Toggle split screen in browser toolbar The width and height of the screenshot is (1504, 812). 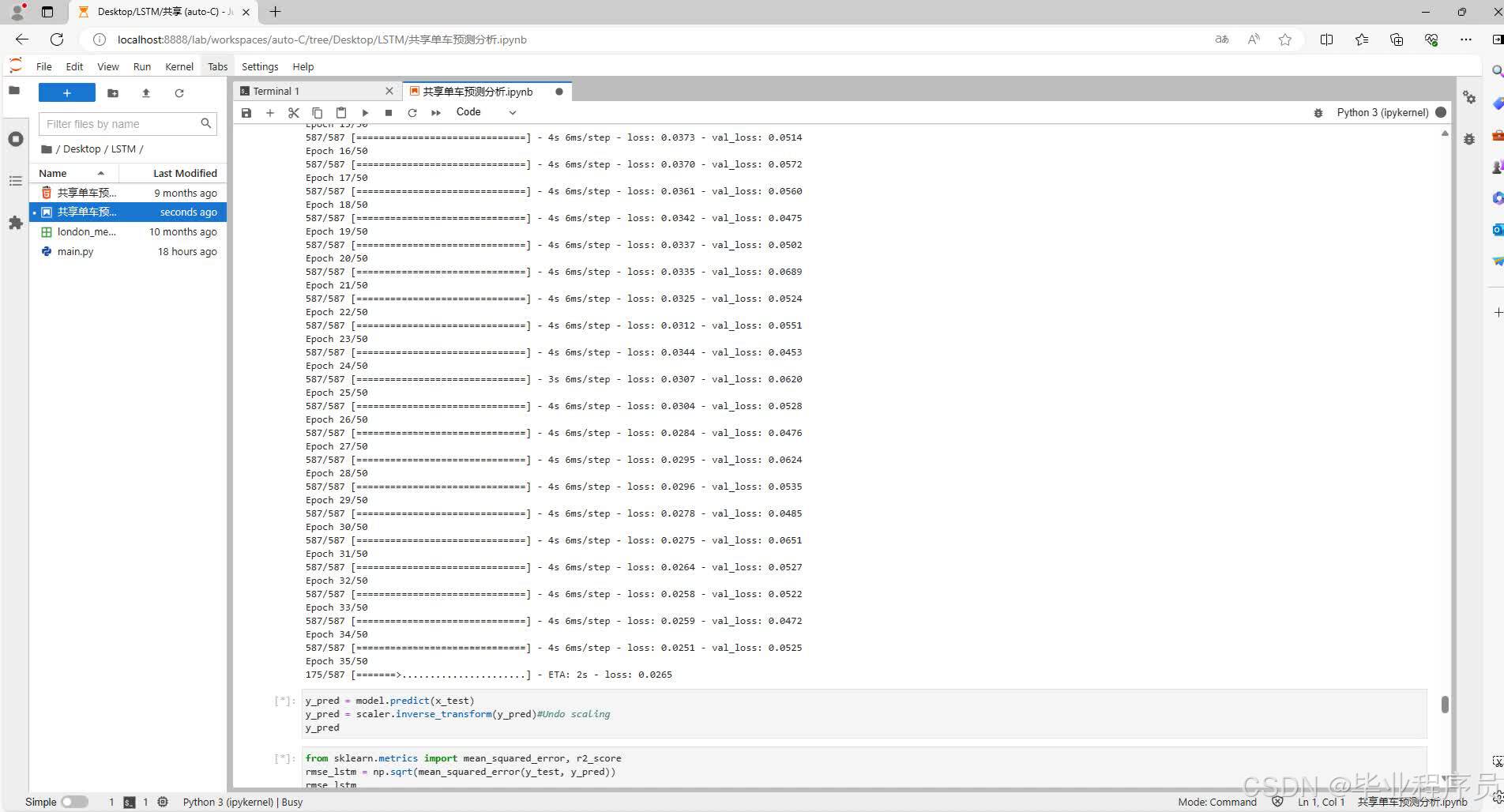tap(1326, 39)
